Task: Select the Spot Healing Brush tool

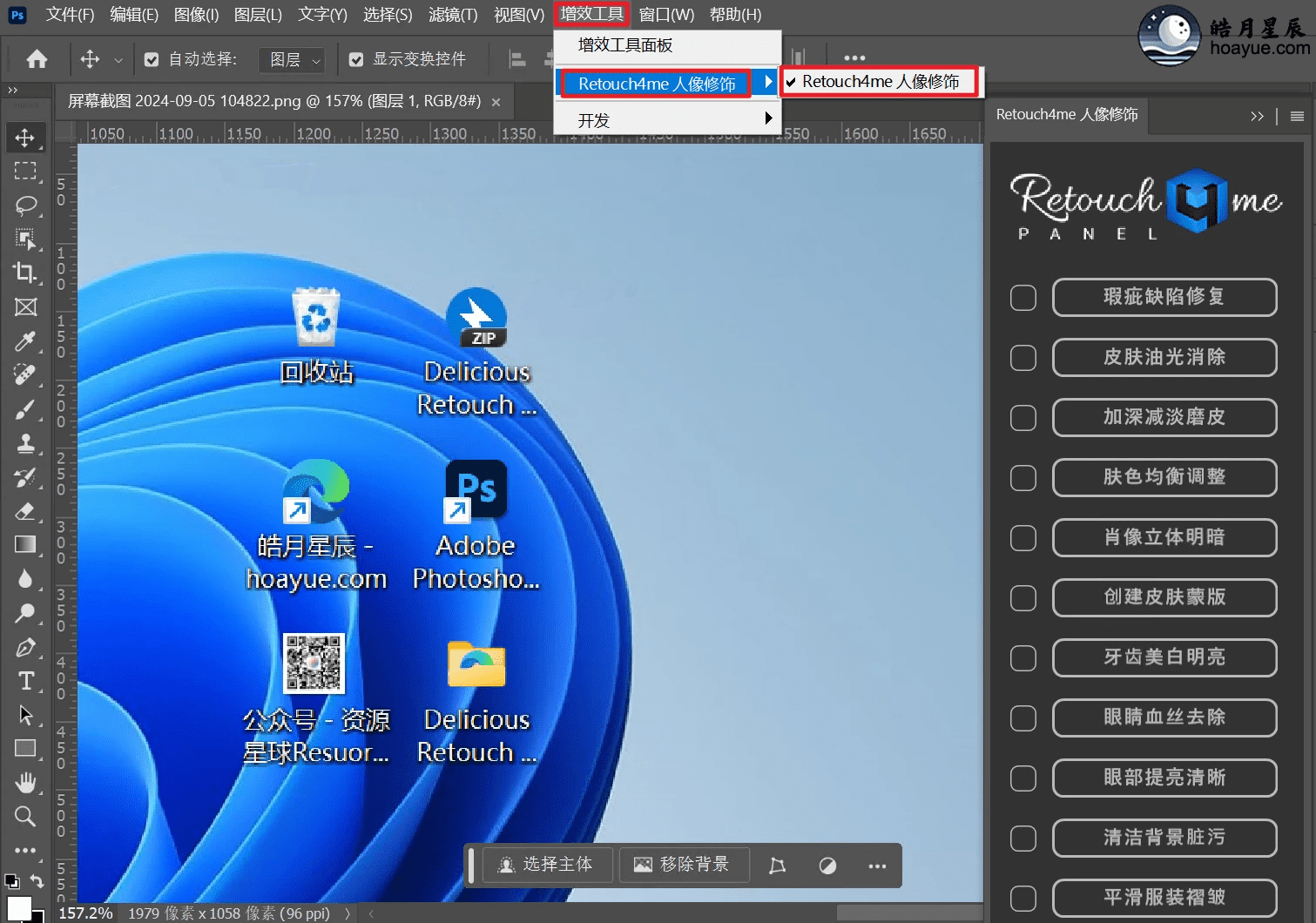Action: click(25, 375)
